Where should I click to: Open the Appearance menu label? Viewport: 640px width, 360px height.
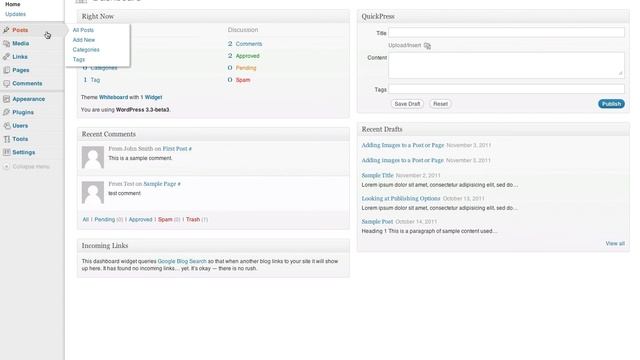29,99
